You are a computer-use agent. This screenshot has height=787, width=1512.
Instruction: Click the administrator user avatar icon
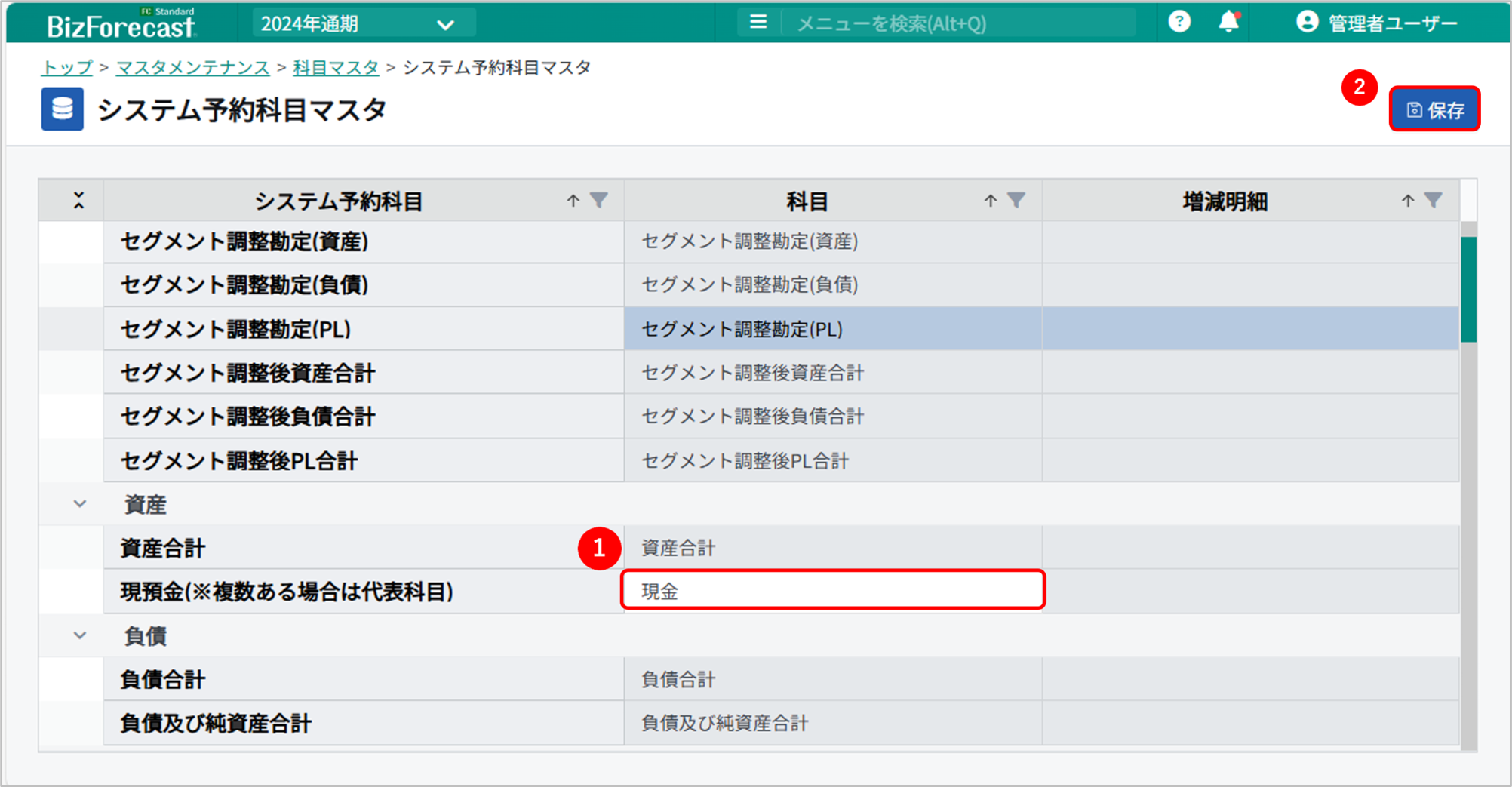[x=1307, y=23]
